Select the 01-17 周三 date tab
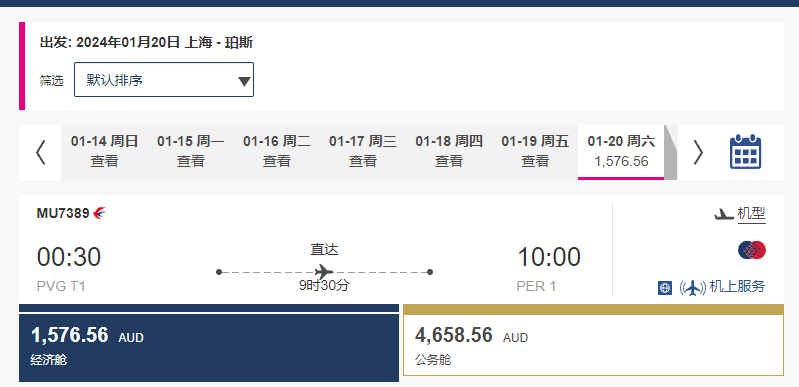The image size is (799, 387). tap(363, 151)
